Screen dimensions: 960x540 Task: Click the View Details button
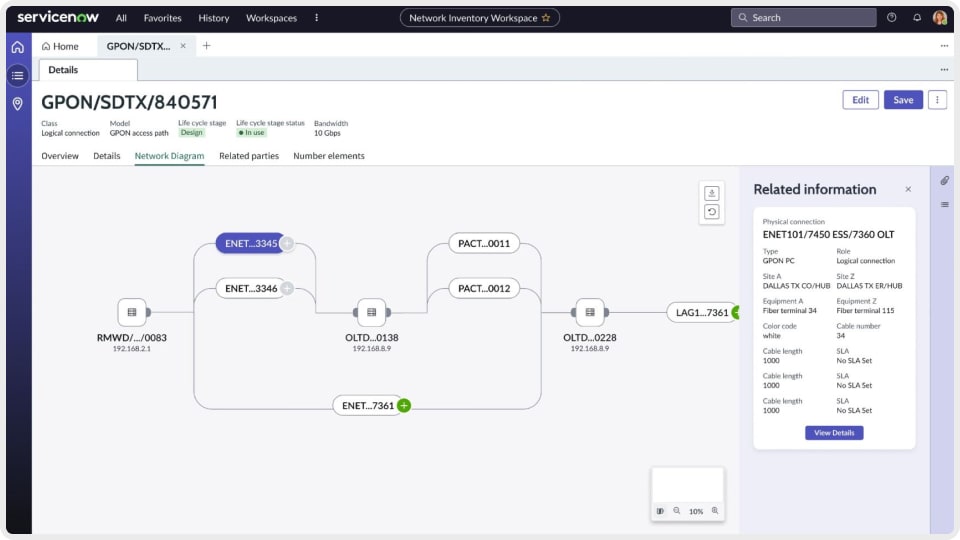(x=834, y=433)
